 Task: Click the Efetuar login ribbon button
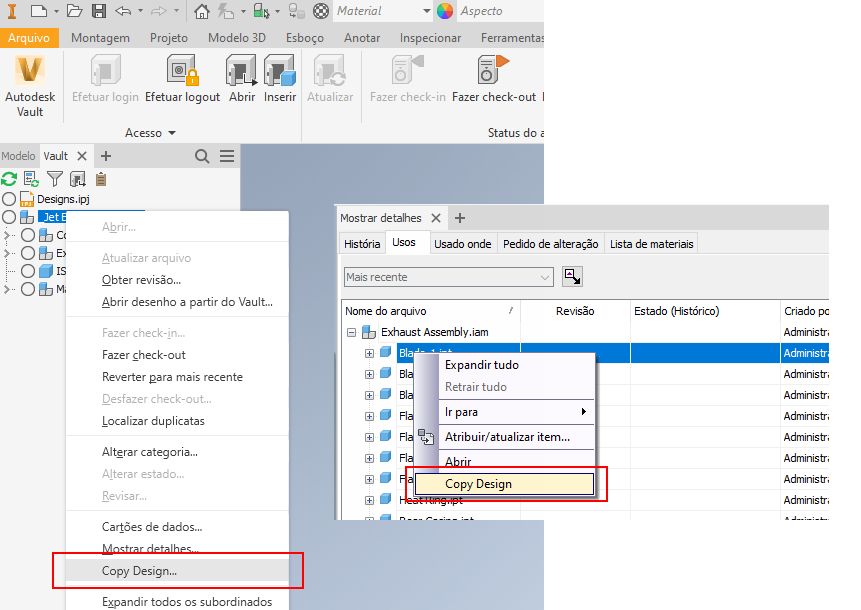(x=105, y=79)
